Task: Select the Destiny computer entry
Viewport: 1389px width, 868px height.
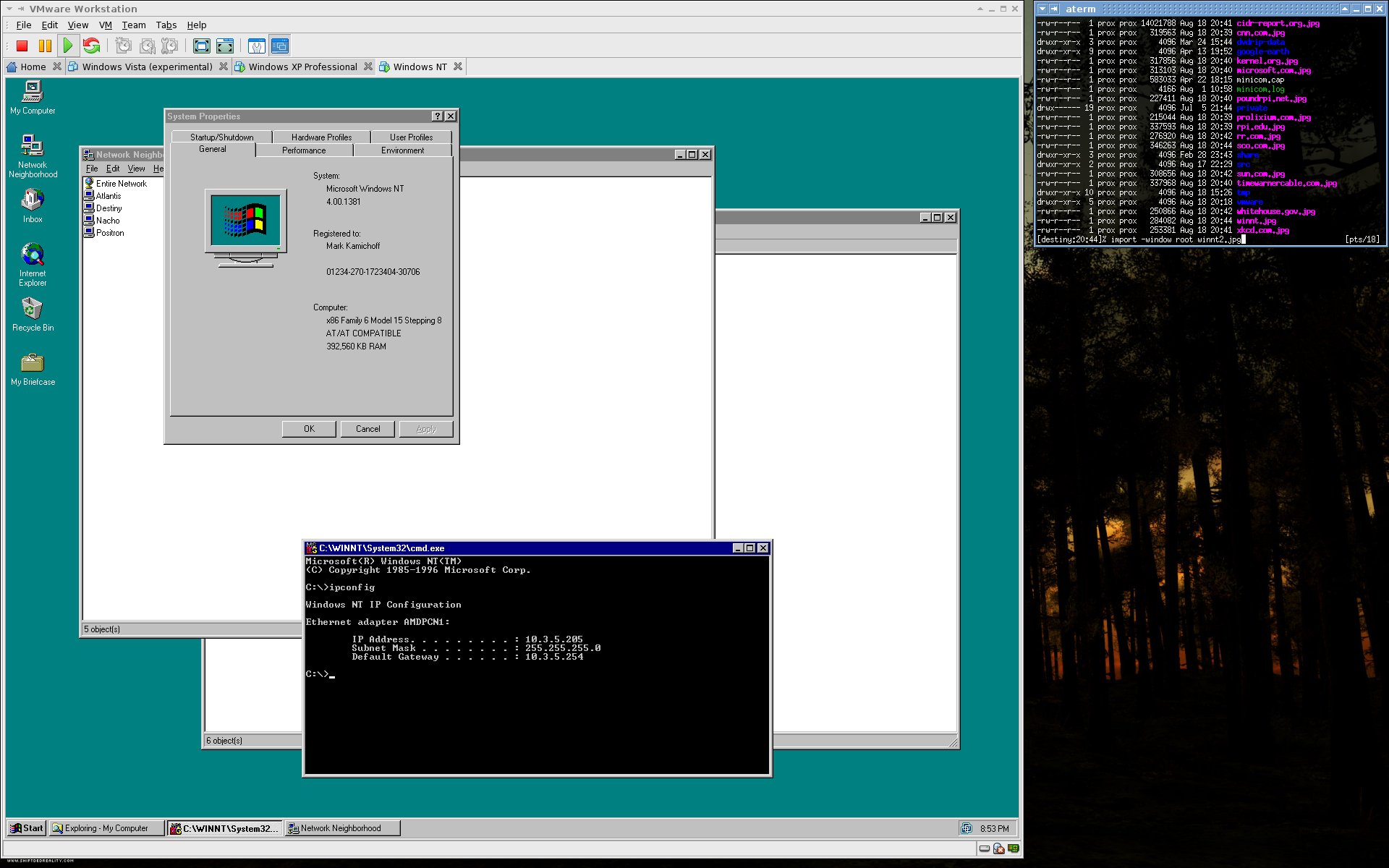Action: coord(103,208)
